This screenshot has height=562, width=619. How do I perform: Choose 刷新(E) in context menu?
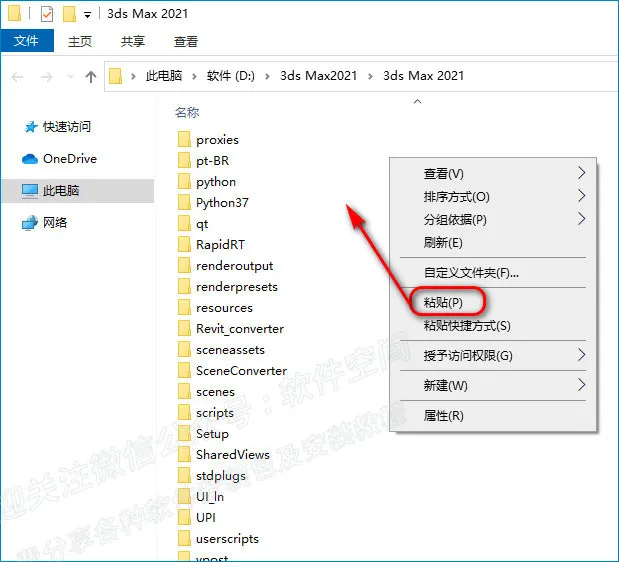pyautogui.click(x=493, y=242)
